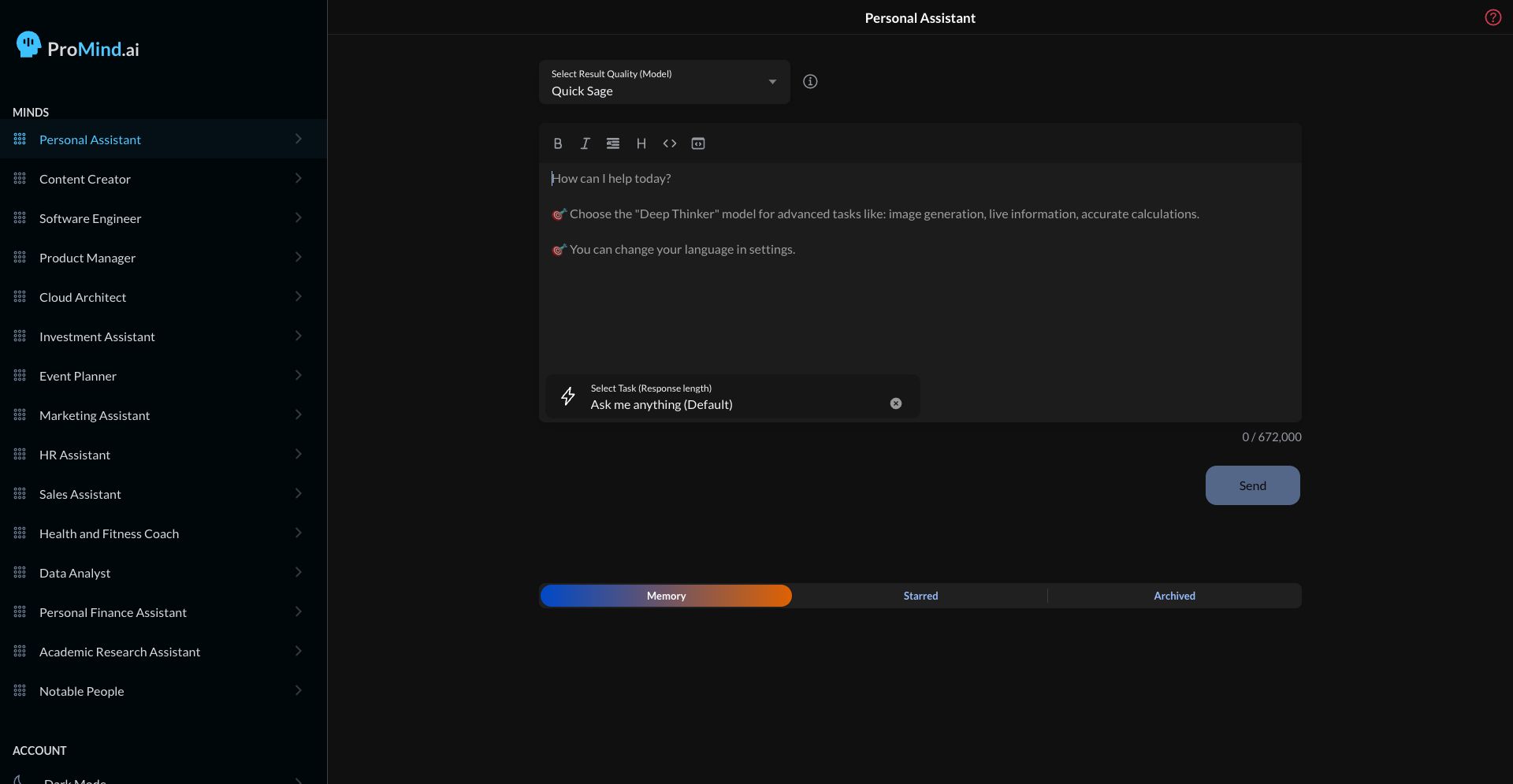The height and width of the screenshot is (784, 1513).
Task: Click the text indent/alignment icon
Action: pyautogui.click(x=612, y=143)
